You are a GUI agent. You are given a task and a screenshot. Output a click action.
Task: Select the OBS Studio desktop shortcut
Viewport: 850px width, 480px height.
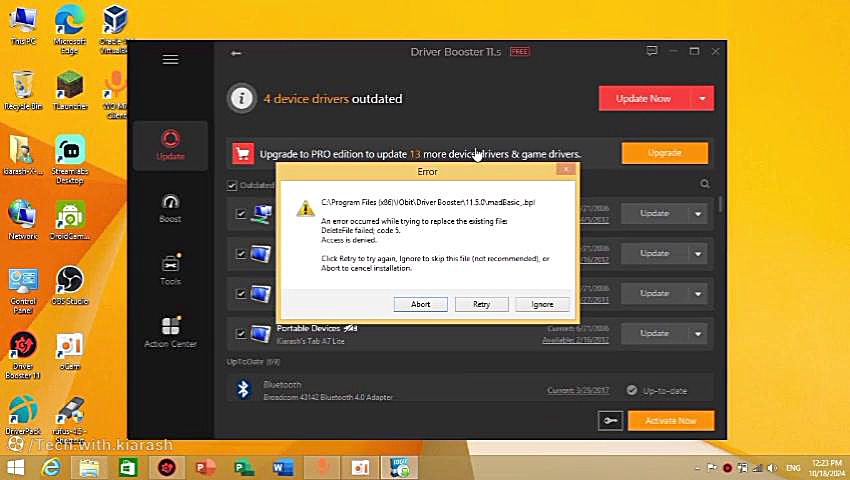70,285
